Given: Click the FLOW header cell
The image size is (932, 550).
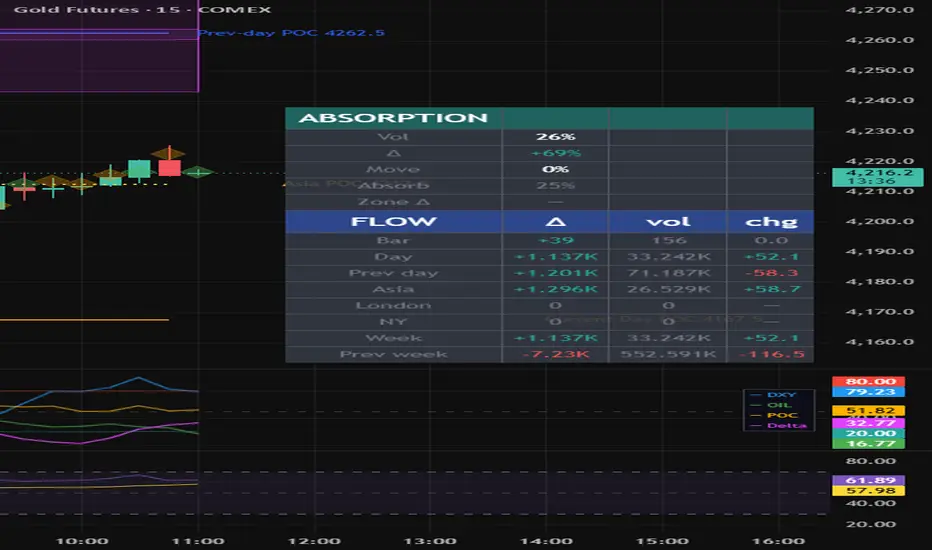Looking at the screenshot, I should (x=393, y=221).
